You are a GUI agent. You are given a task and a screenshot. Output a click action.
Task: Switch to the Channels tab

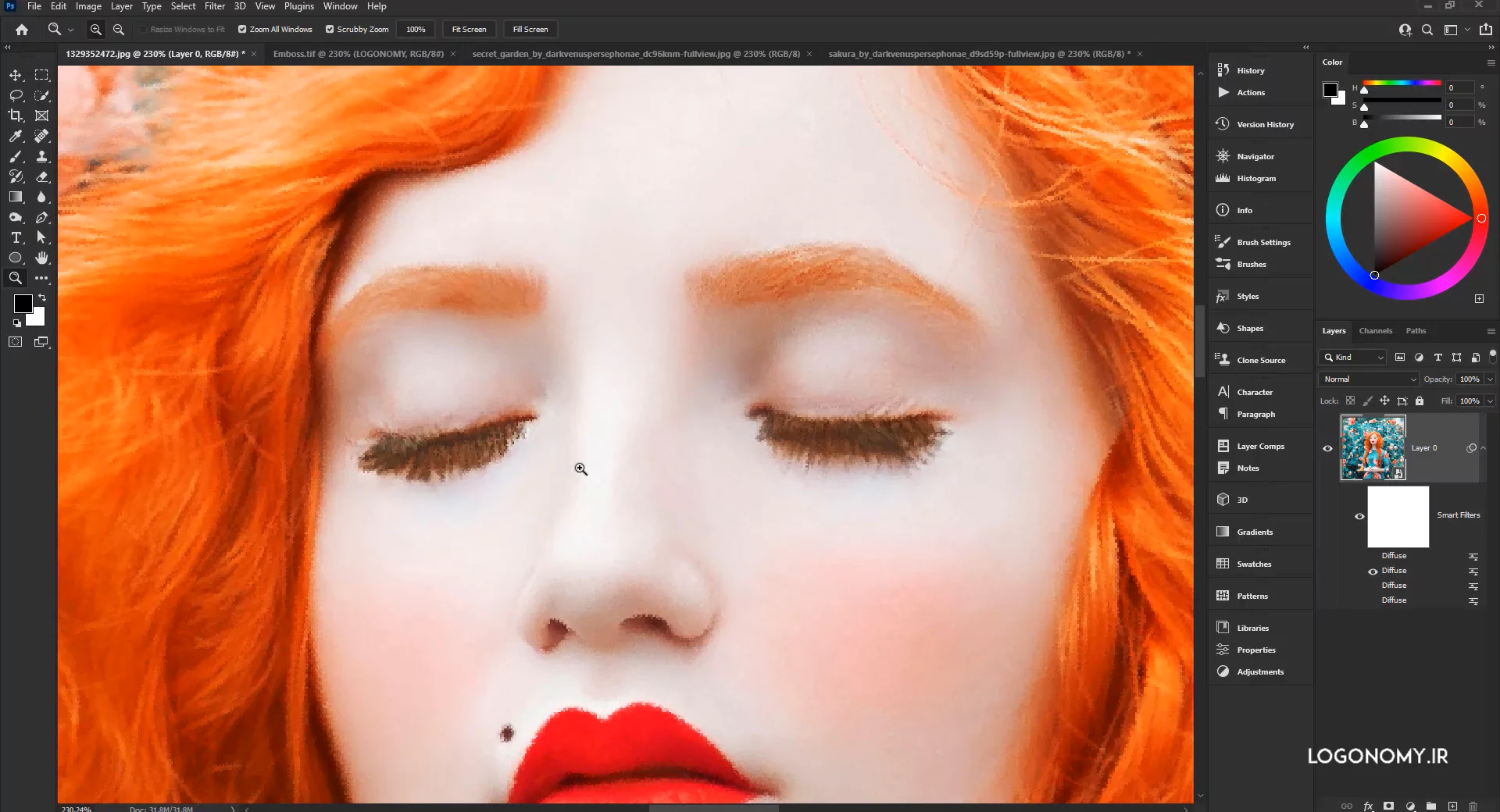pyautogui.click(x=1375, y=330)
